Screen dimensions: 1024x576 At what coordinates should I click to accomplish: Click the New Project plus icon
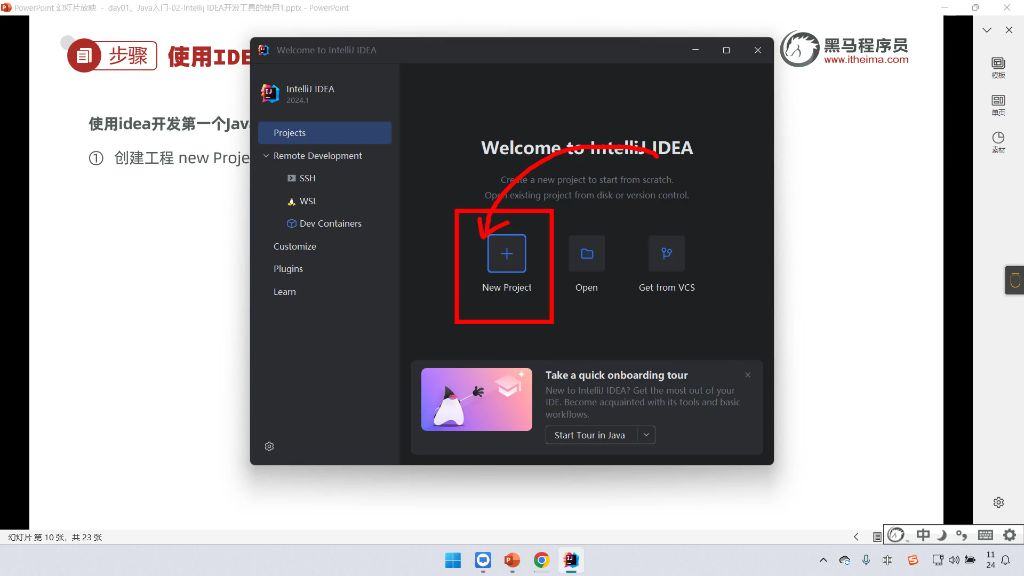[507, 253]
